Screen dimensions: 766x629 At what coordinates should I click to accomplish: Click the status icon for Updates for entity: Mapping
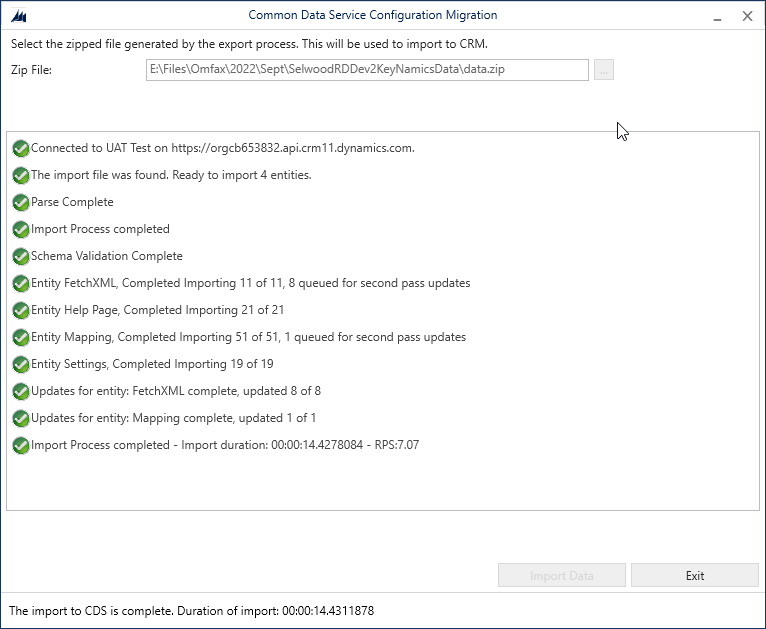coord(21,419)
